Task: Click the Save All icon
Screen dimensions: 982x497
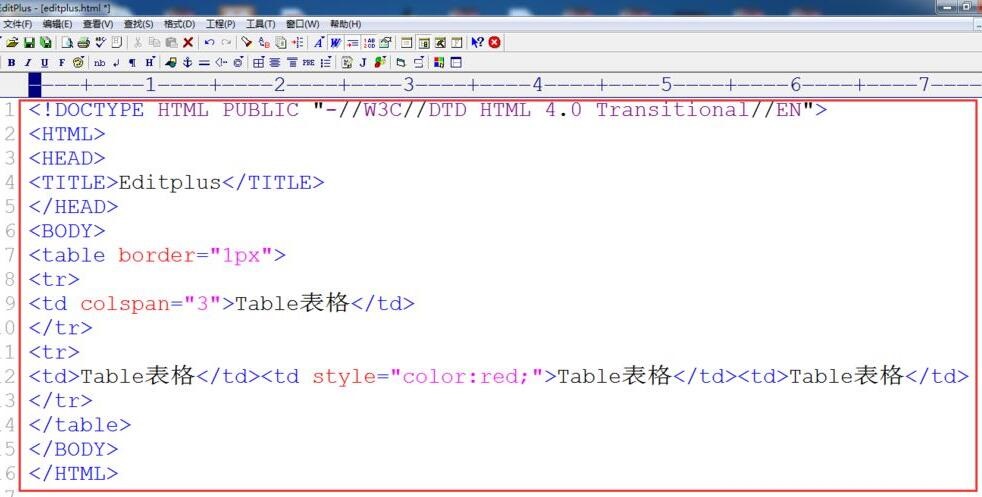Action: coord(46,43)
